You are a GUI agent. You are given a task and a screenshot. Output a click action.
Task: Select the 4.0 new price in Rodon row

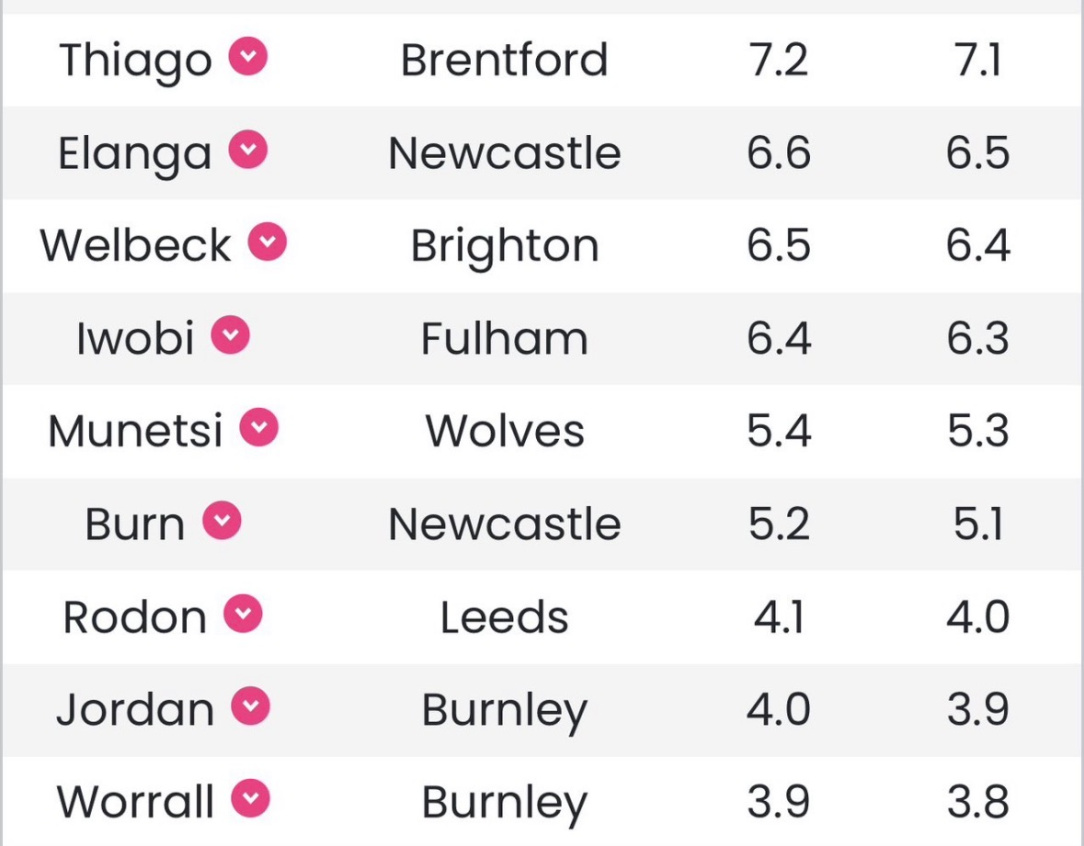[x=977, y=617]
